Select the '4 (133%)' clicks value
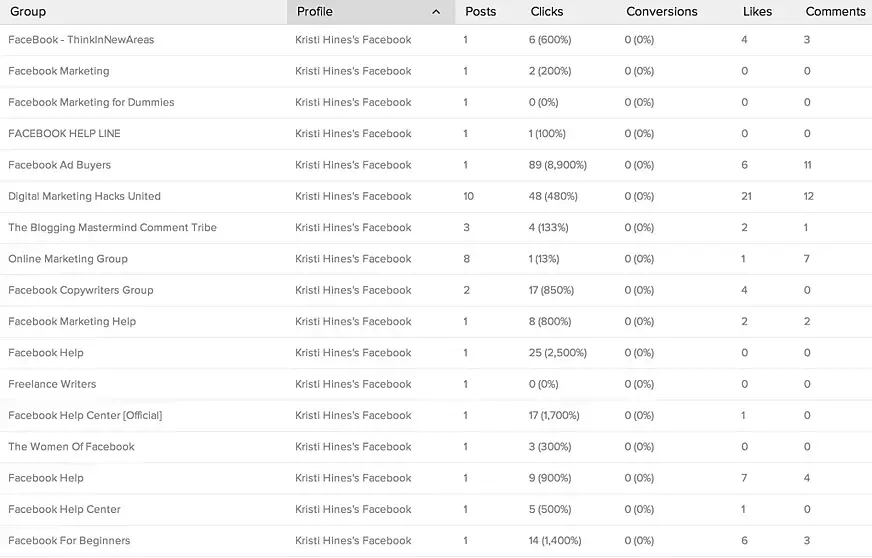Image resolution: width=872 pixels, height=558 pixels. pos(548,228)
